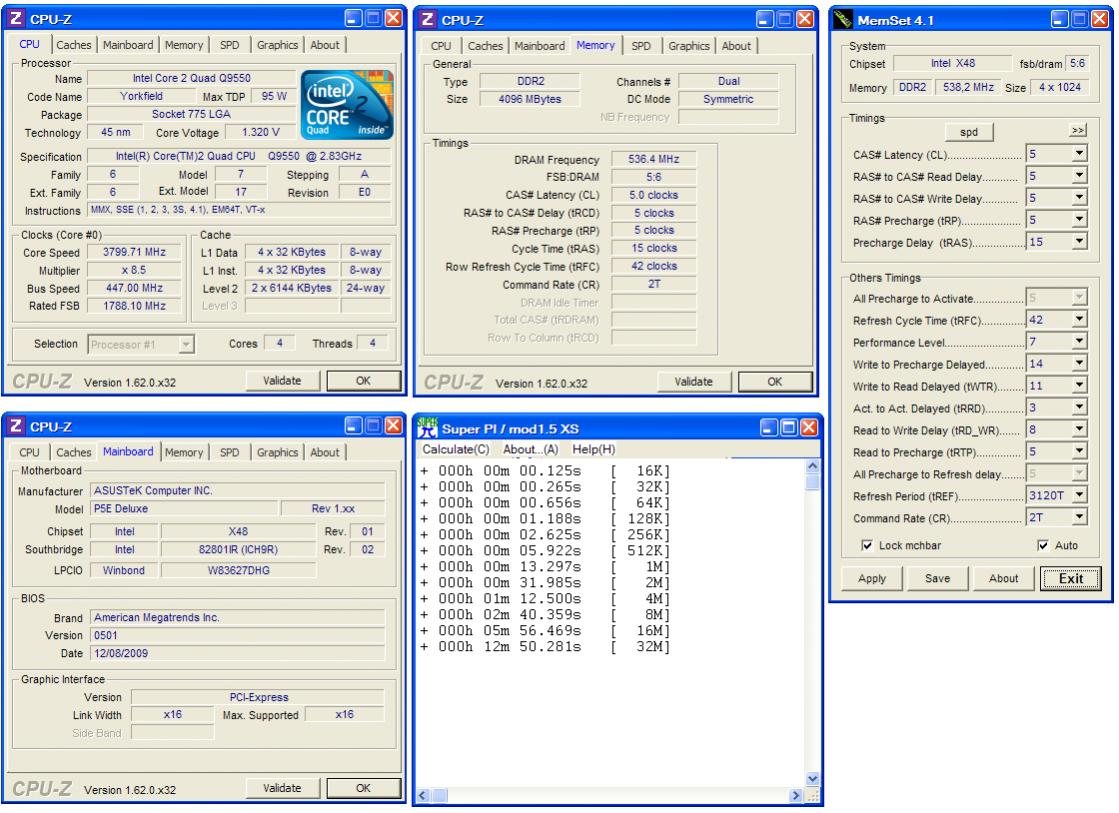The width and height of the screenshot is (1119, 813).
Task: Open CAS# Latency (CL) dropdown in MemSet
Action: tap(1079, 153)
